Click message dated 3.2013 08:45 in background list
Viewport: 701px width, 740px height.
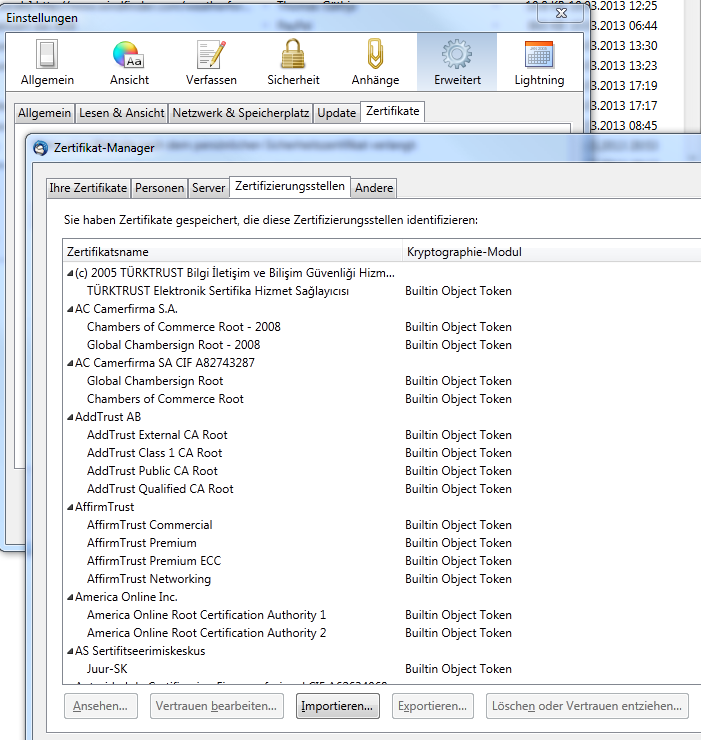coord(624,126)
